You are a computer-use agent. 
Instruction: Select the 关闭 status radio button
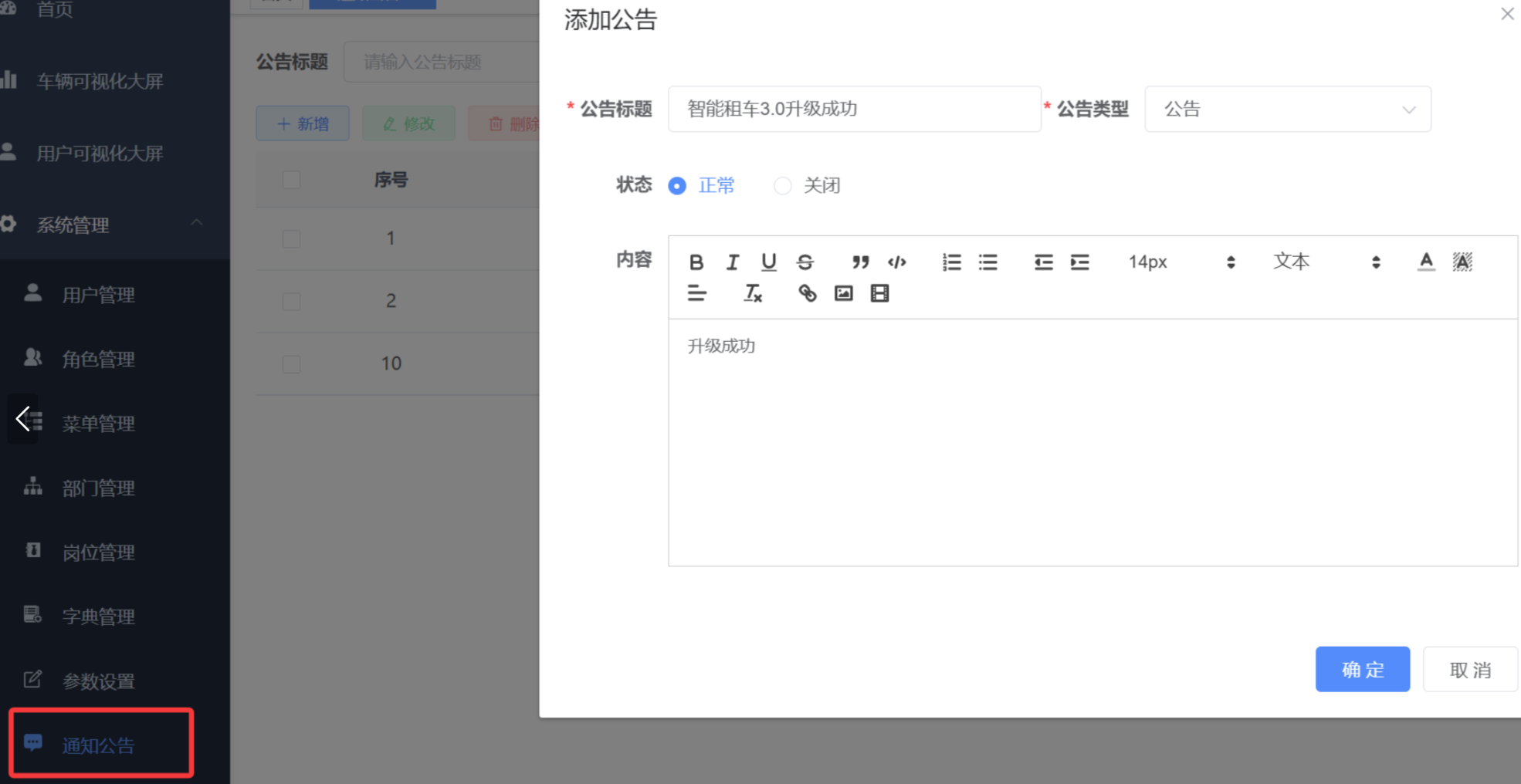click(x=782, y=186)
